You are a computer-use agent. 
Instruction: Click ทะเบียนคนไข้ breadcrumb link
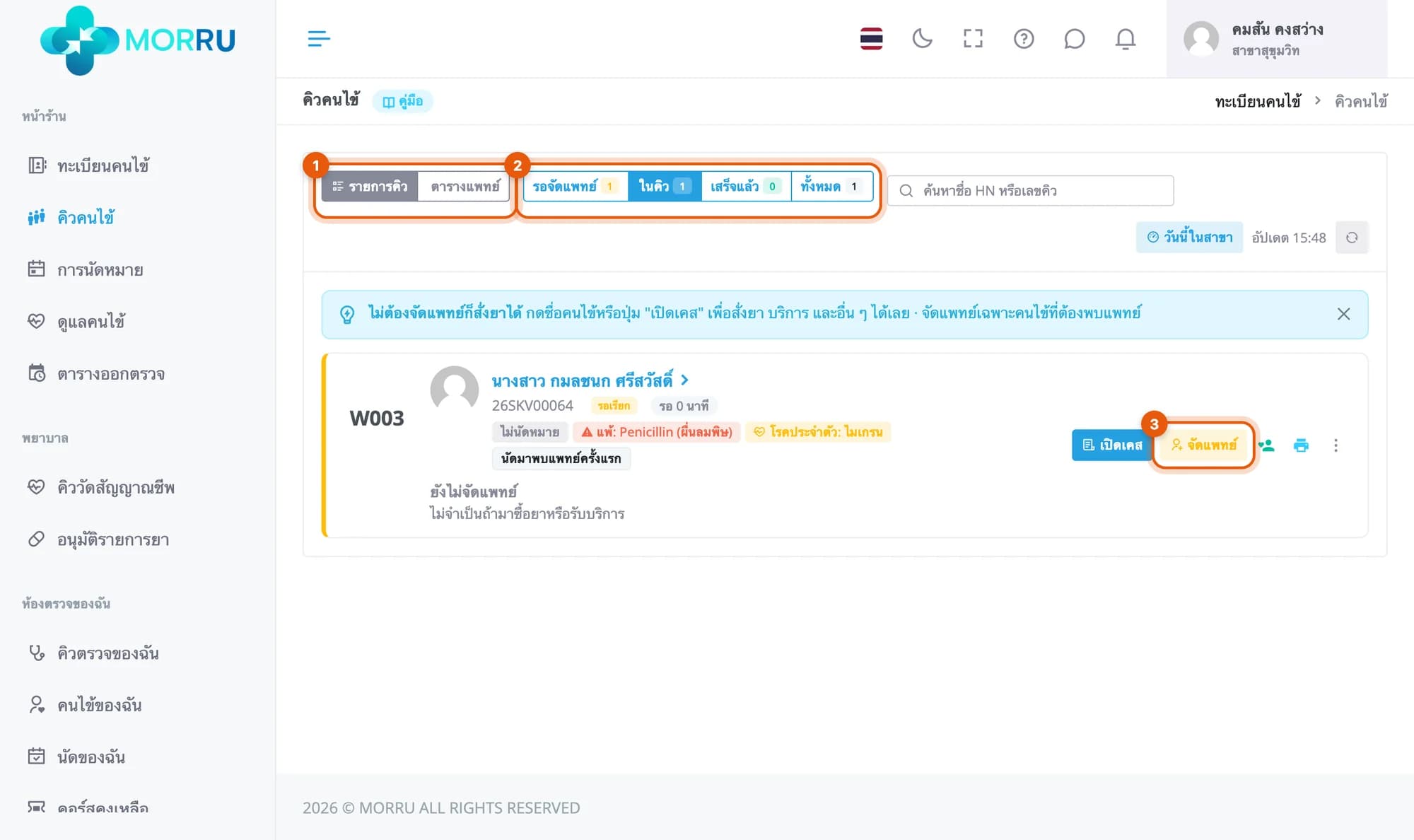pos(1258,101)
